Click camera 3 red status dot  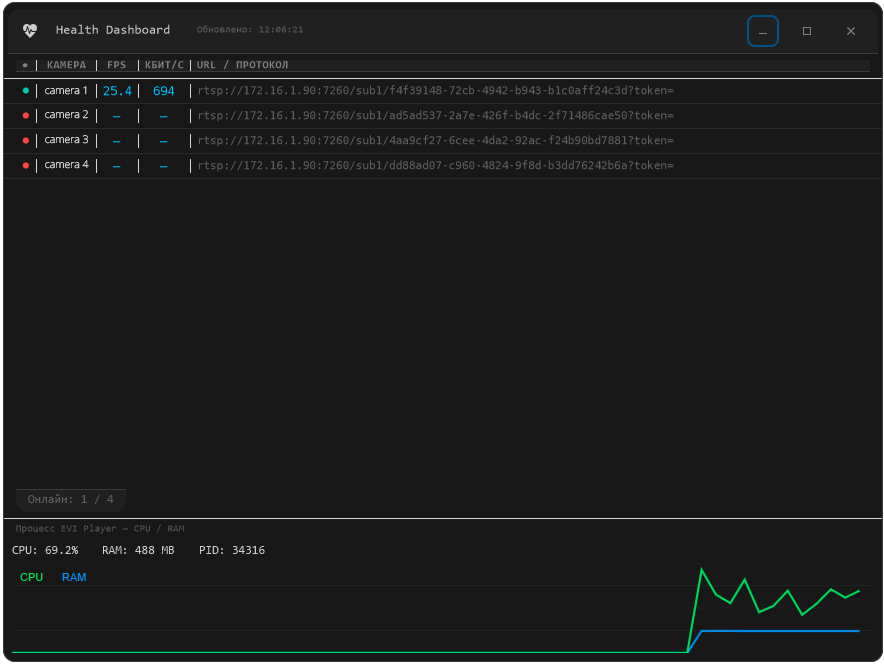(25, 140)
